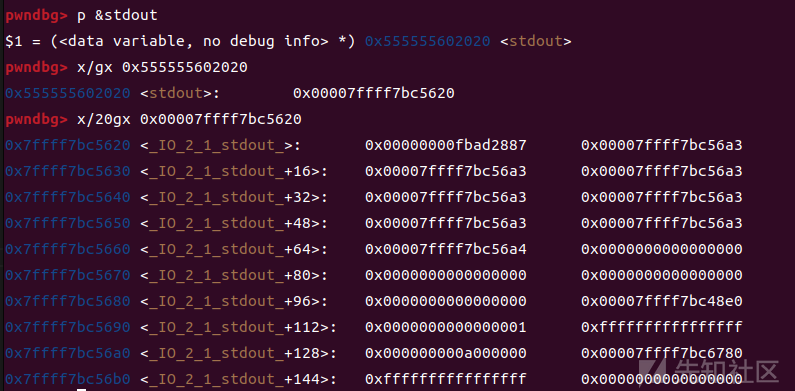Click the value 0x00007ffff7bc48e0

point(662,301)
